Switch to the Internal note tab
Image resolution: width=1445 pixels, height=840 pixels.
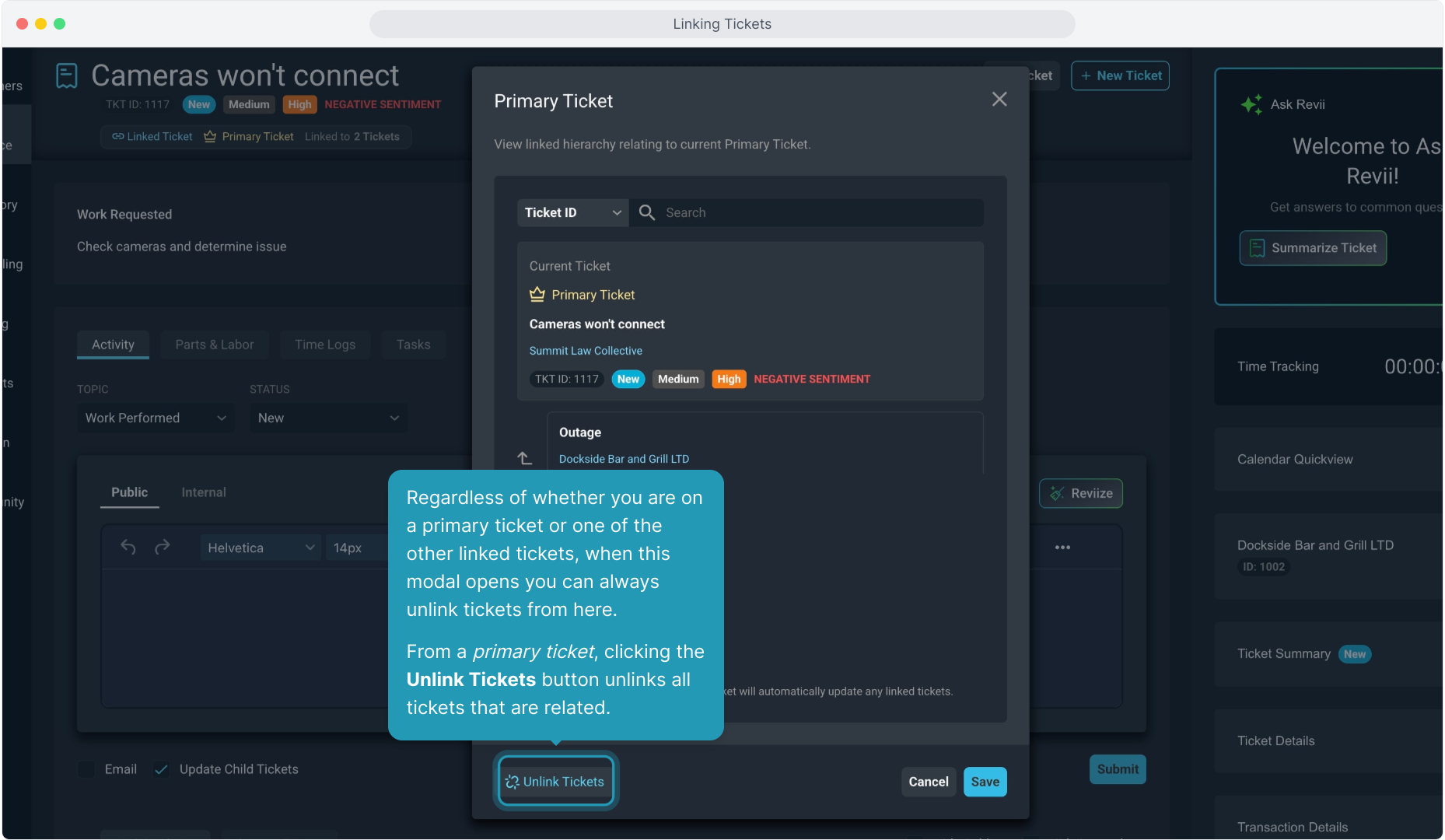click(x=203, y=492)
